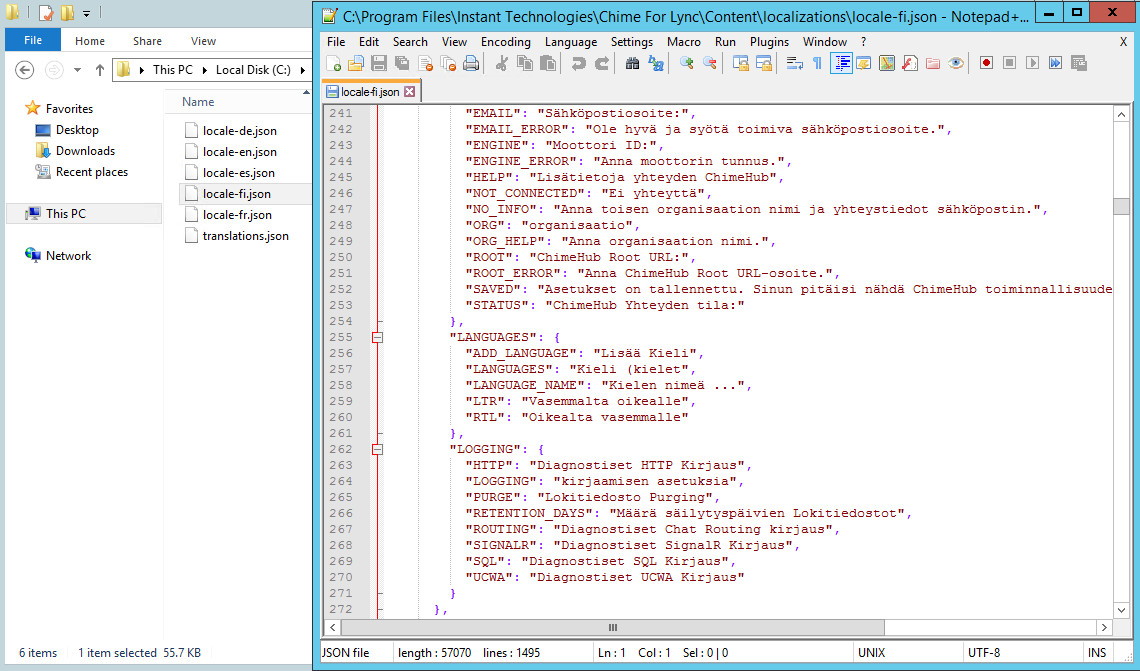Click the editor horizontal scrollbar thumb
Screen dimensions: 1140x671
coord(613,627)
